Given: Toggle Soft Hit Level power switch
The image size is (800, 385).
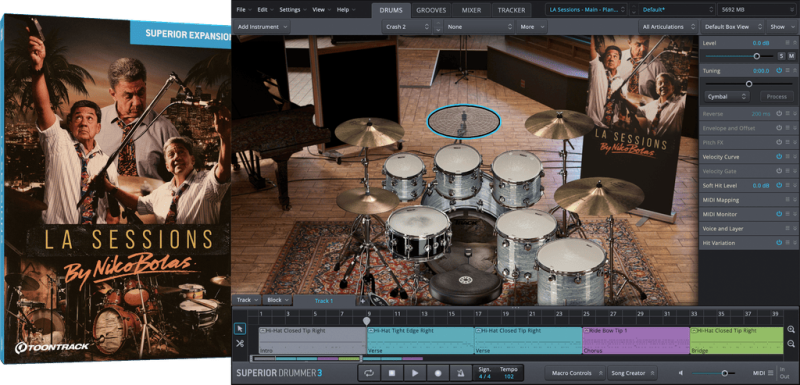Looking at the screenshot, I should coord(779,186).
